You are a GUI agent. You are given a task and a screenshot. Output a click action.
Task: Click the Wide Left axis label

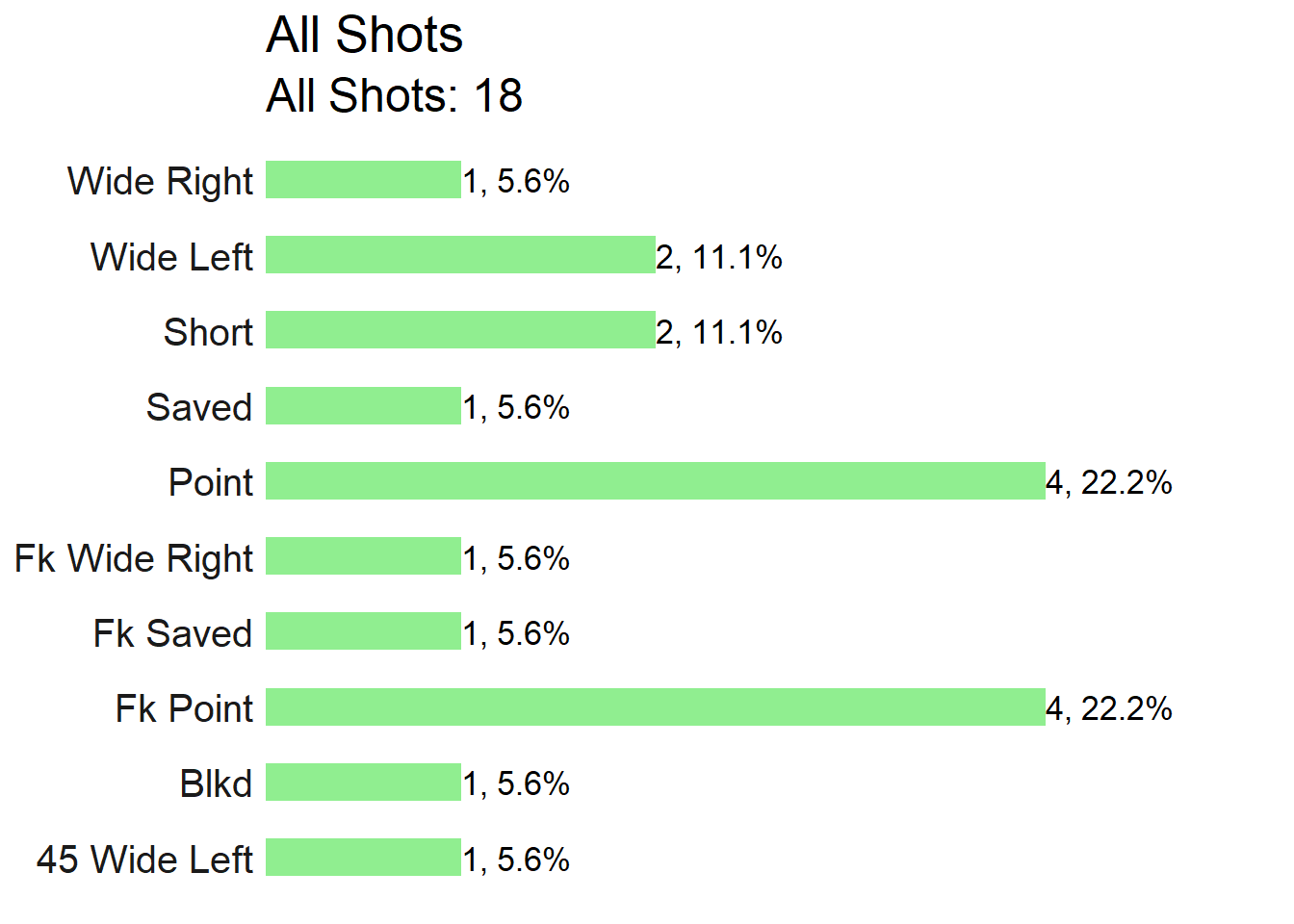coord(171,257)
